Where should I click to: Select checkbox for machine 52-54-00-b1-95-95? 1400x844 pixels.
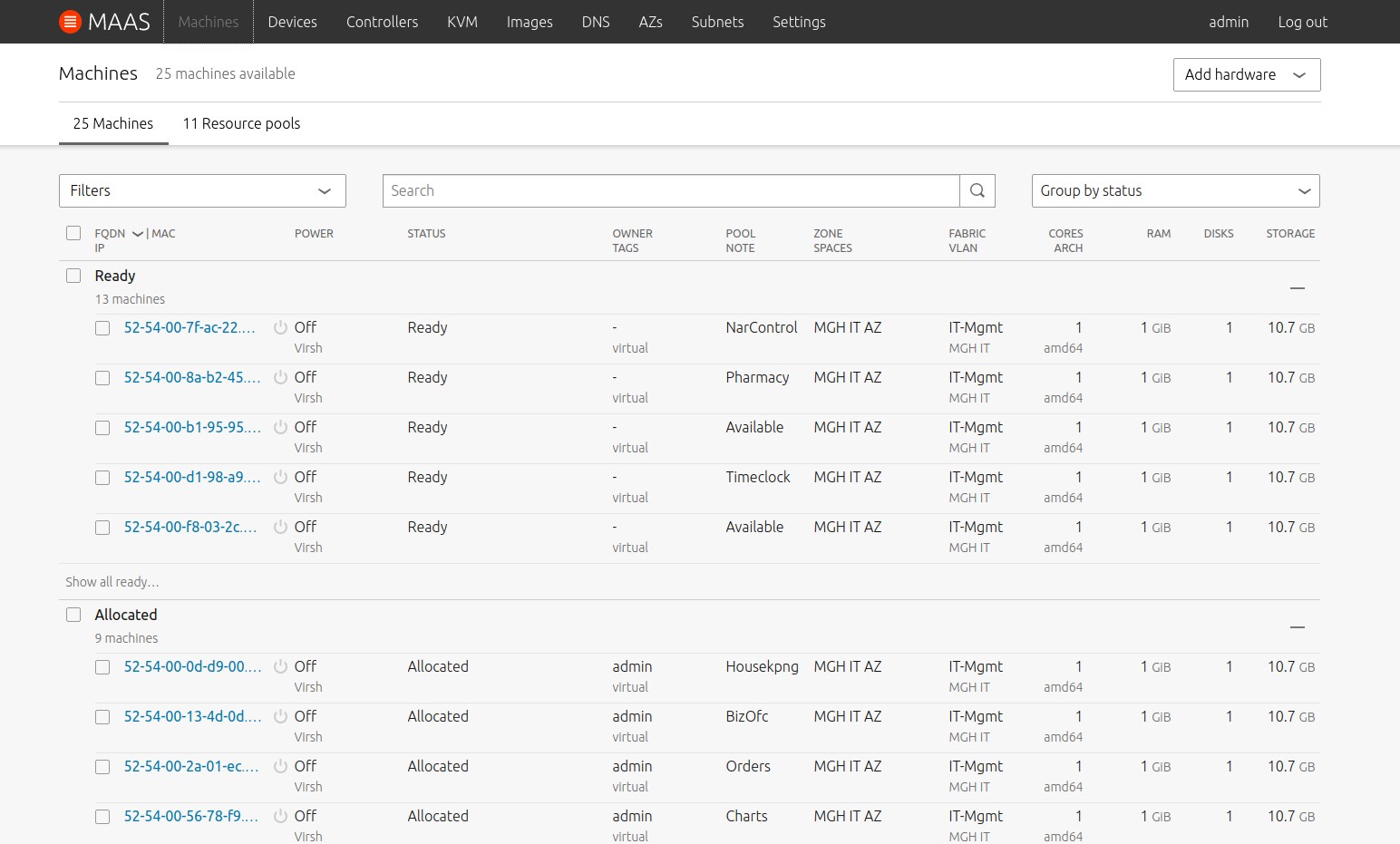[x=102, y=428]
